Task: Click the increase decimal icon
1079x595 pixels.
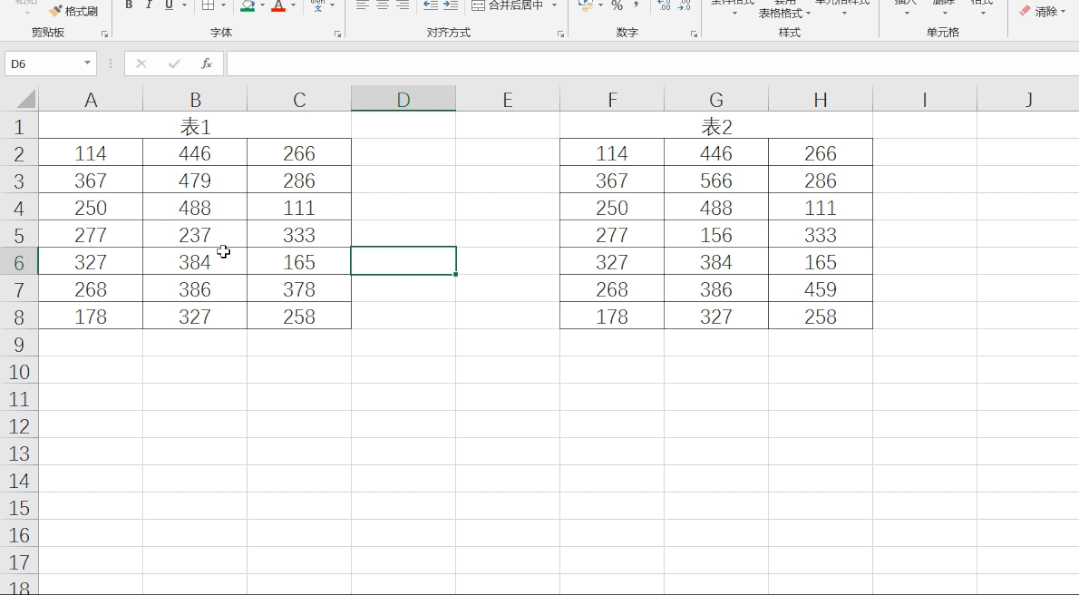Action: click(664, 6)
